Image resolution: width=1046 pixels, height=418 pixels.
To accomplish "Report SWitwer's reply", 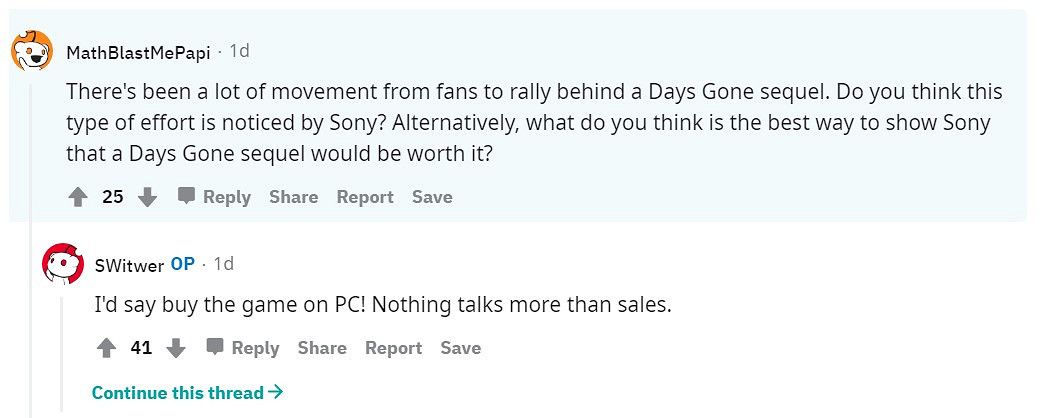I will [393, 348].
